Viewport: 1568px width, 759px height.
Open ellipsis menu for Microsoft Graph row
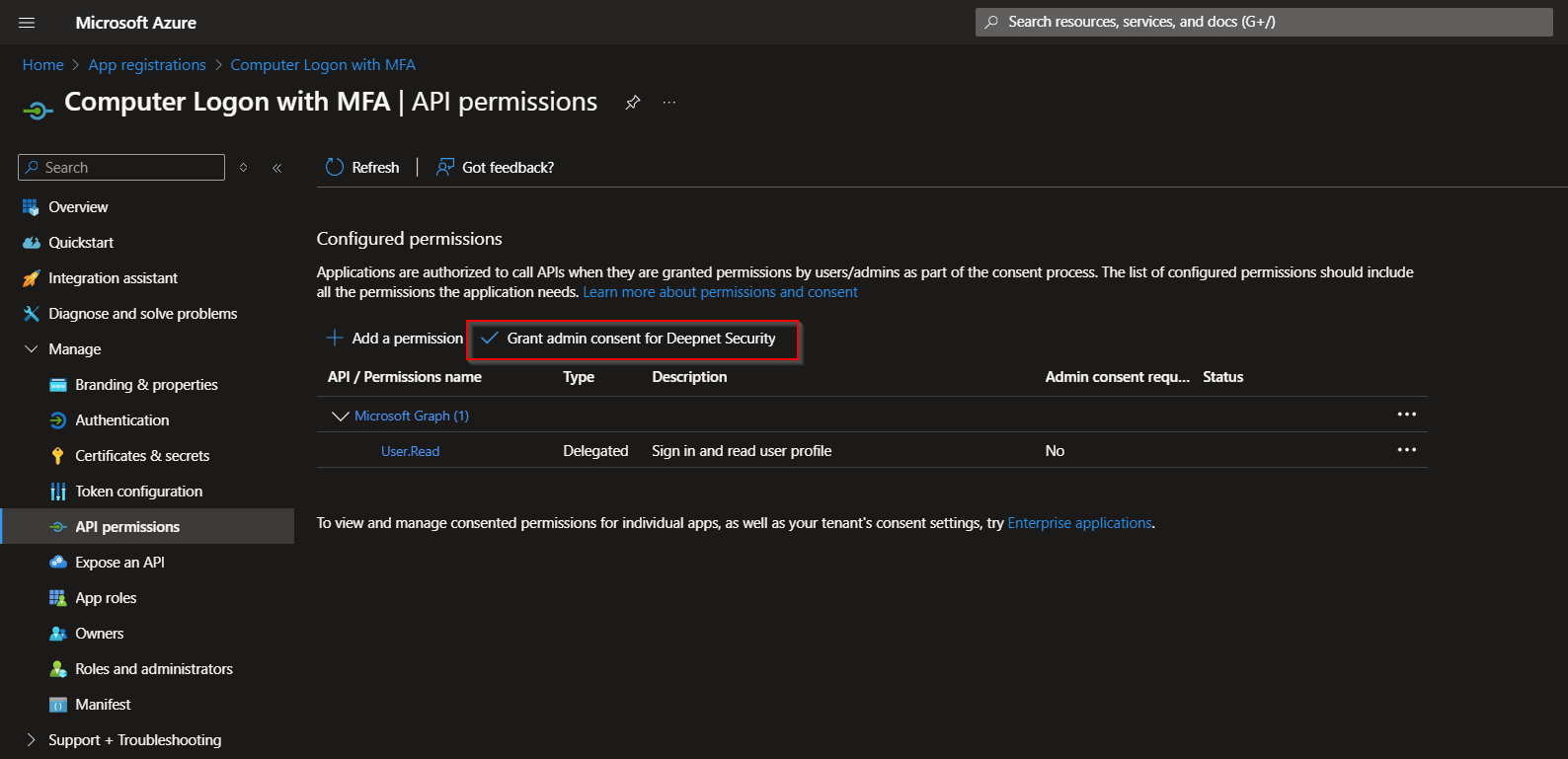1406,415
